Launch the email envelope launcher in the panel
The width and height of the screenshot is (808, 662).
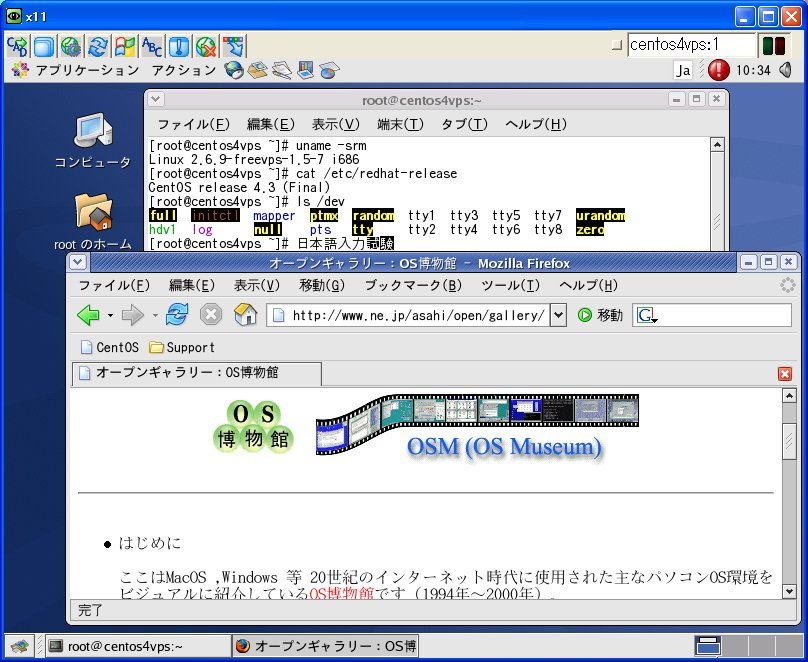point(257,70)
